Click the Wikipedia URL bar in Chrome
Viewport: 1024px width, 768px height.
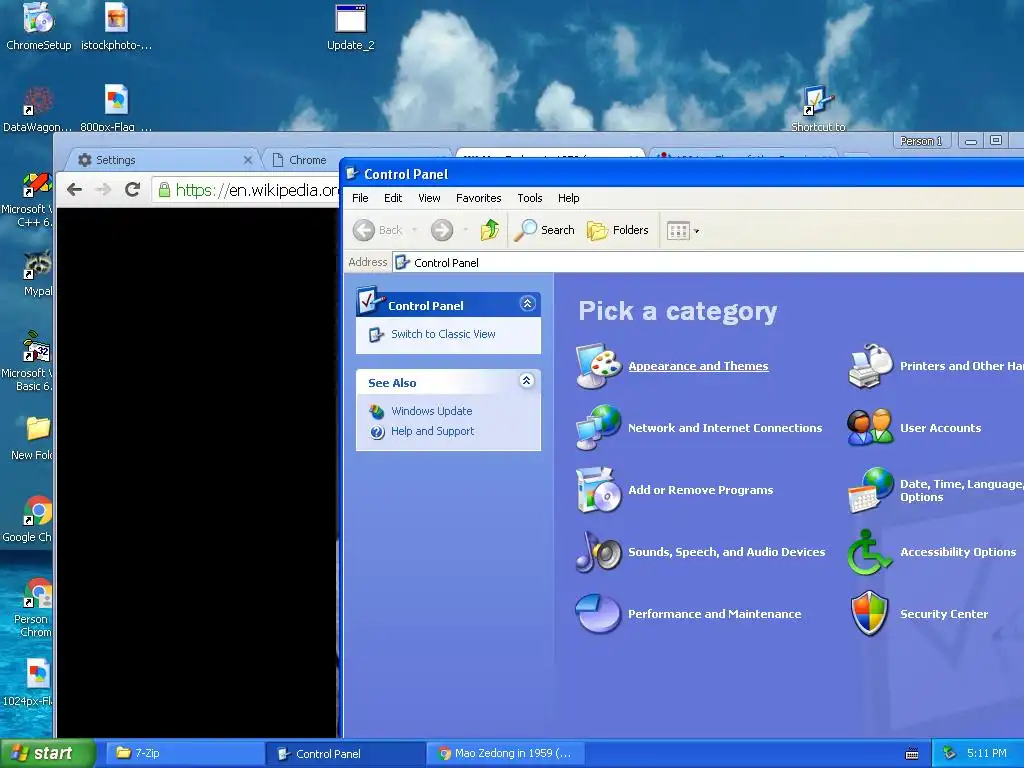point(247,190)
